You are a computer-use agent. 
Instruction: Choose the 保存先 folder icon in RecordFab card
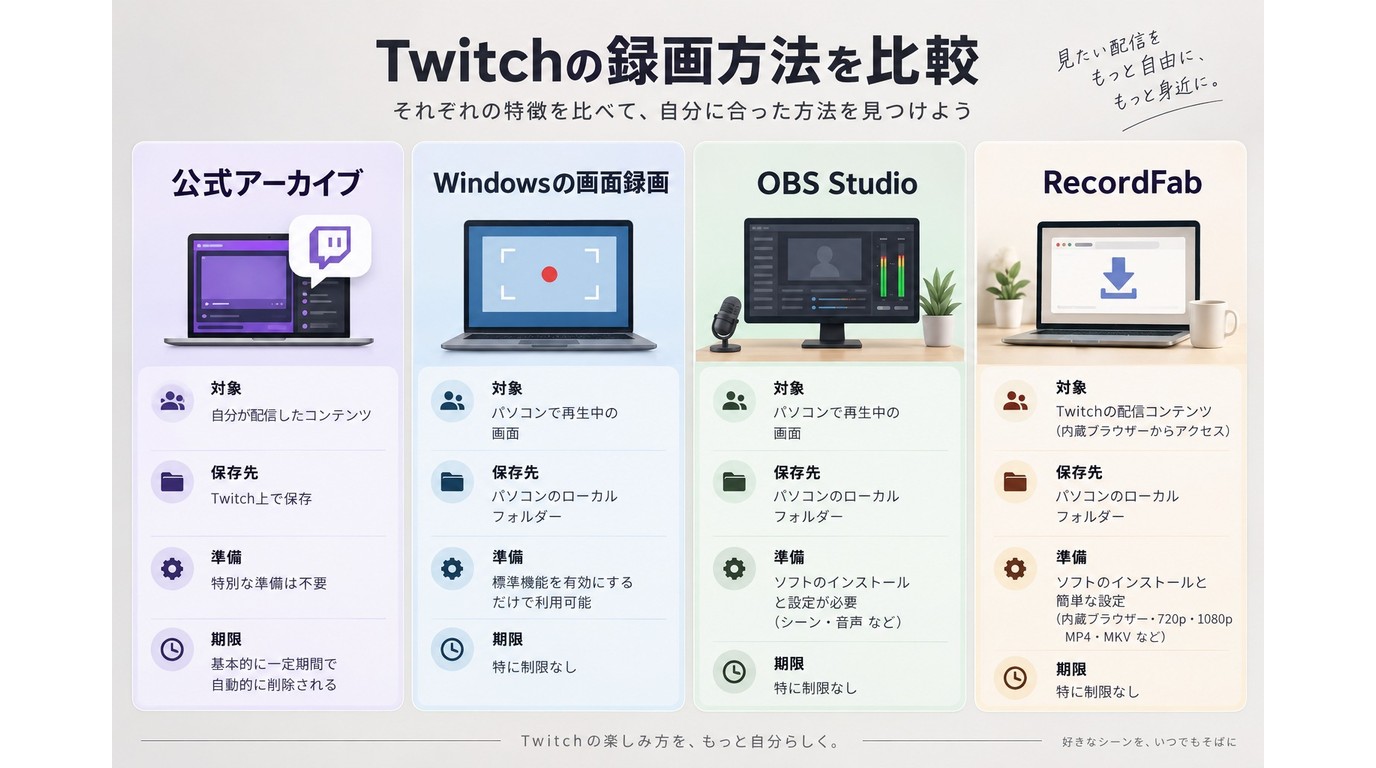coord(1015,482)
